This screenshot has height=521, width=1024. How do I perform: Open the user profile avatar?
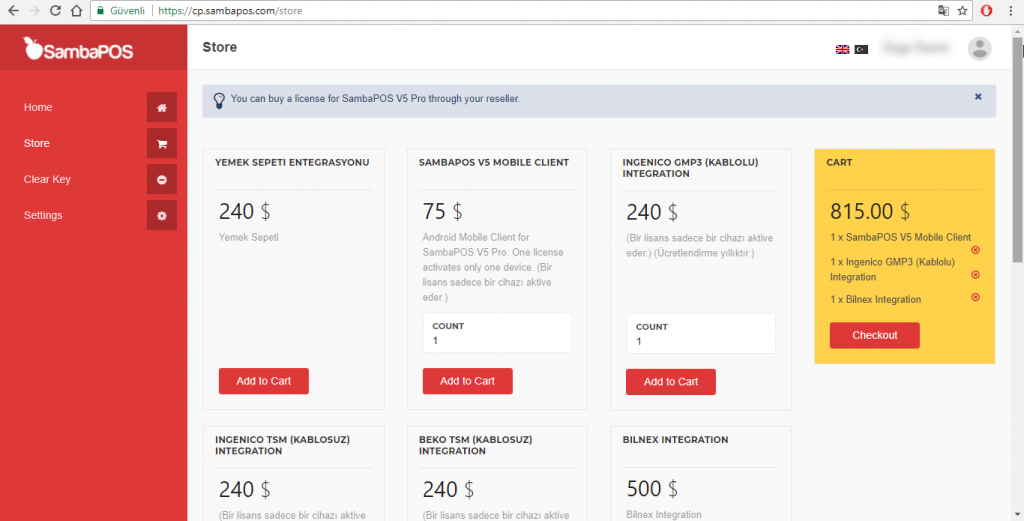(979, 48)
